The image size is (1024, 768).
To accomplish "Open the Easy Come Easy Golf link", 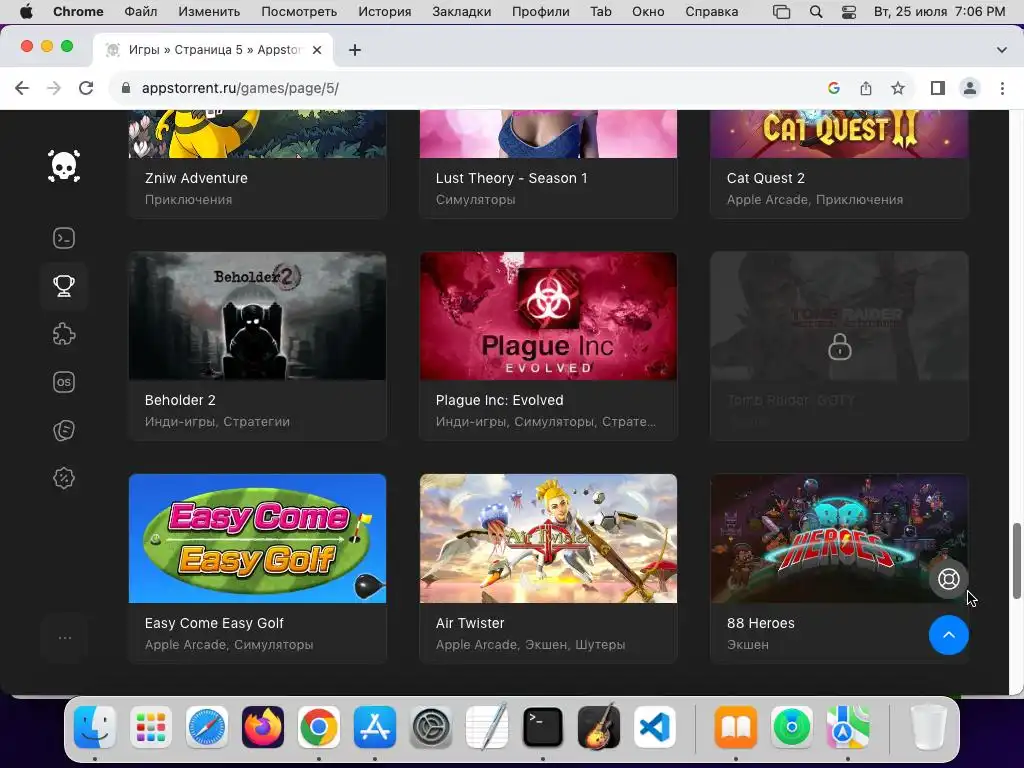I will coord(214,623).
